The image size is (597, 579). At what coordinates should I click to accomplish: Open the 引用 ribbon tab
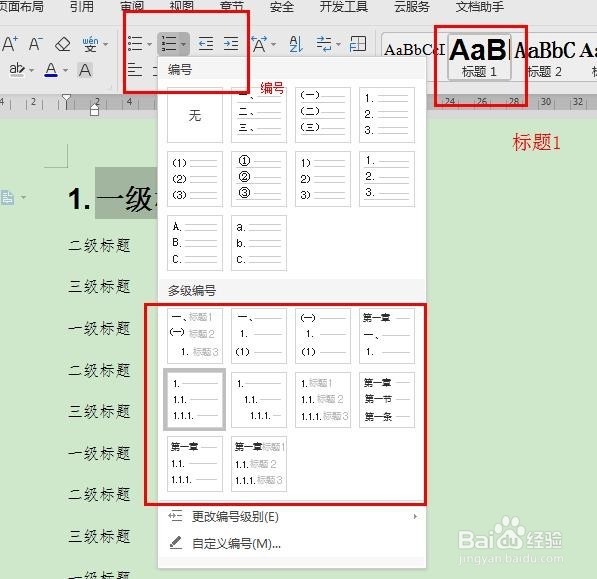(82, 6)
